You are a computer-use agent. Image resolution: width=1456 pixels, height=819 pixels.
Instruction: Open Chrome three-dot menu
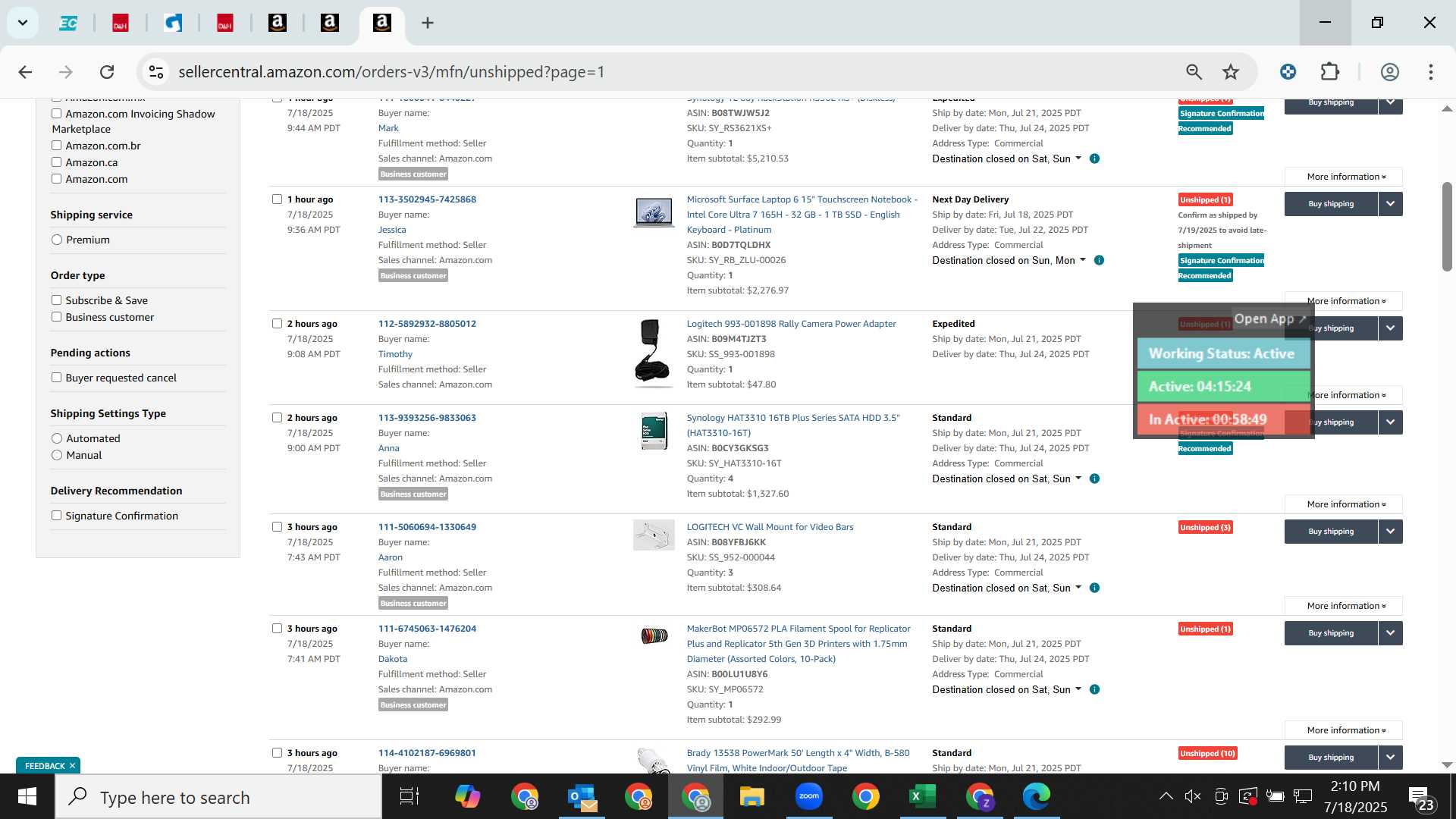[x=1431, y=72]
